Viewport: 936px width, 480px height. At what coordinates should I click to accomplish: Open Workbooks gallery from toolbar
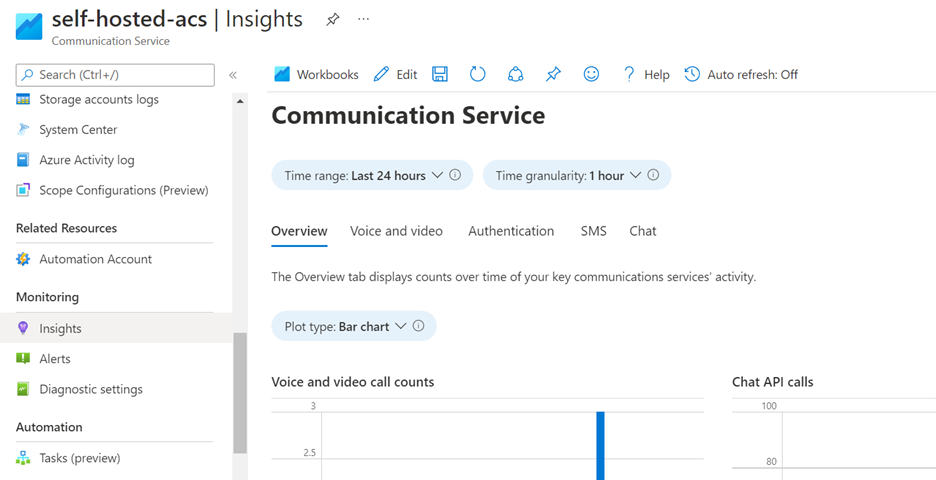point(316,75)
